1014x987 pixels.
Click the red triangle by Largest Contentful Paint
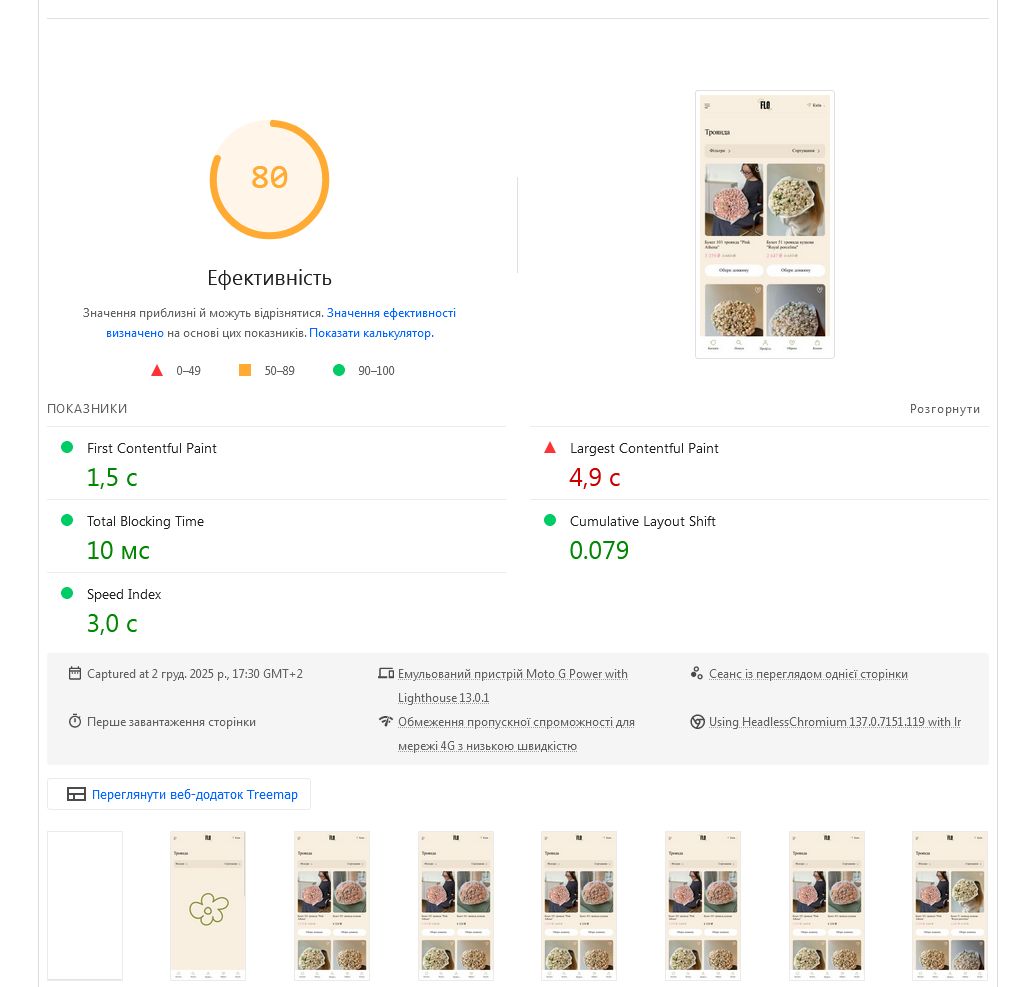pyautogui.click(x=549, y=448)
